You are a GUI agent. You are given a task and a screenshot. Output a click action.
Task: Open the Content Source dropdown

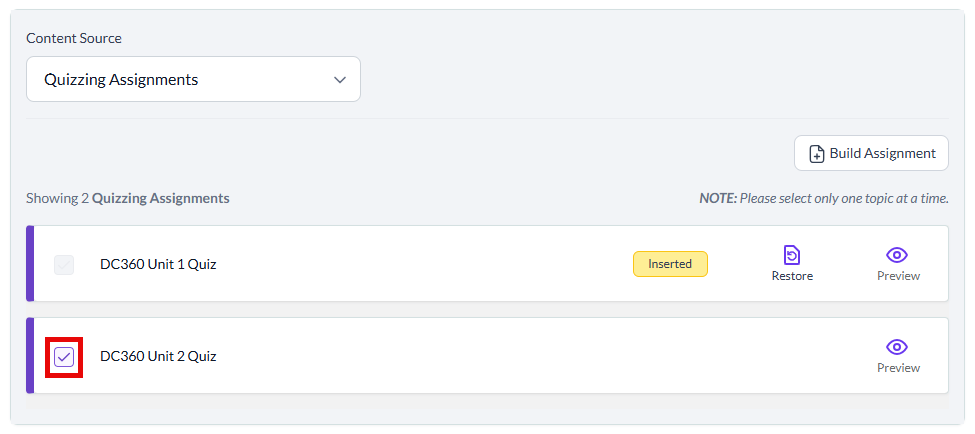(x=193, y=79)
